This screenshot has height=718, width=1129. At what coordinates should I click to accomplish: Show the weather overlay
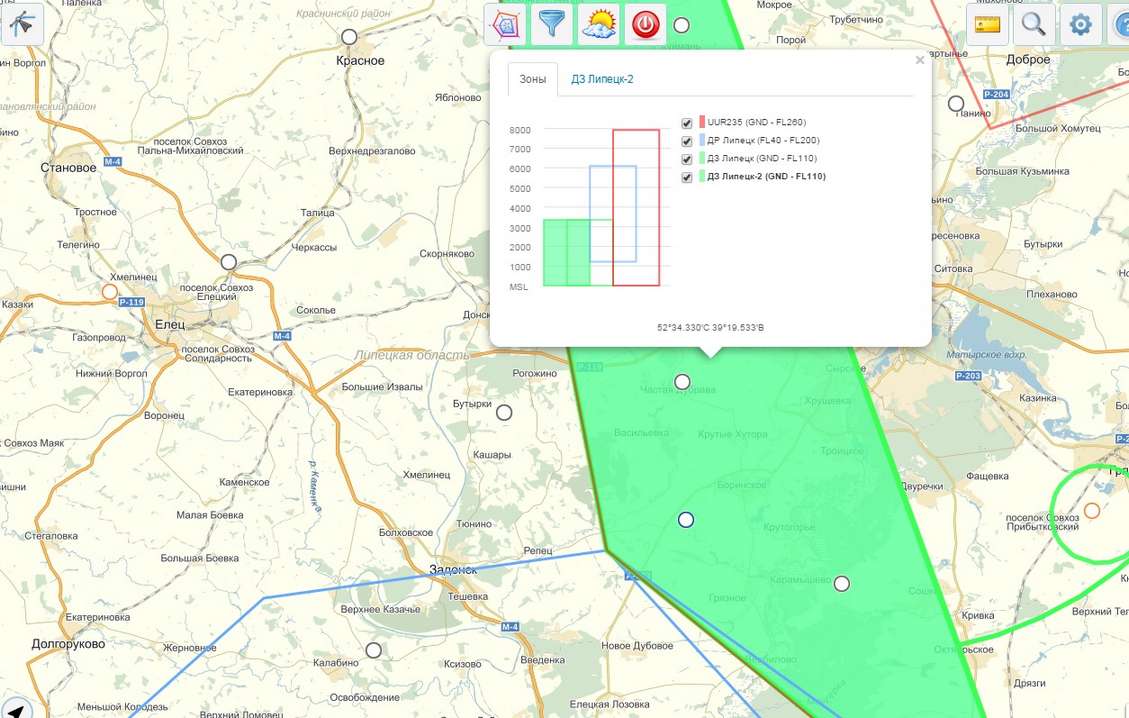coord(598,24)
